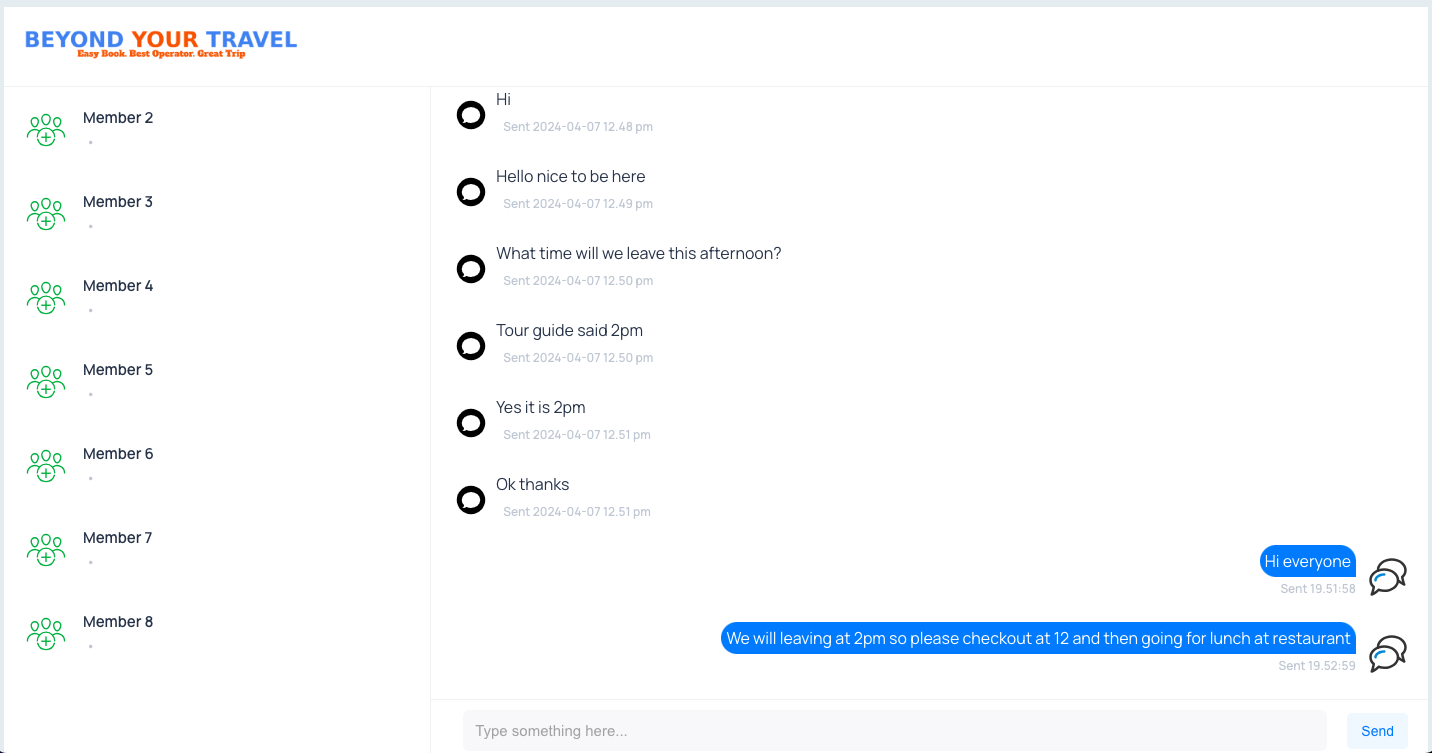Viewport: 1432px width, 753px height.
Task: Click the "Hello nice to be here" message
Action: pyautogui.click(x=570, y=177)
